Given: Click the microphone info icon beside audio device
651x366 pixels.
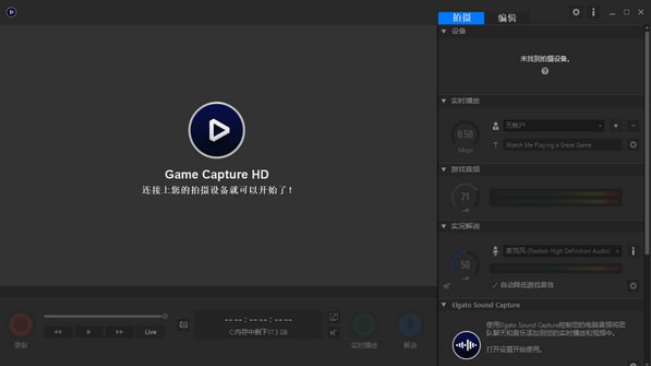Looking at the screenshot, I should click(x=633, y=251).
